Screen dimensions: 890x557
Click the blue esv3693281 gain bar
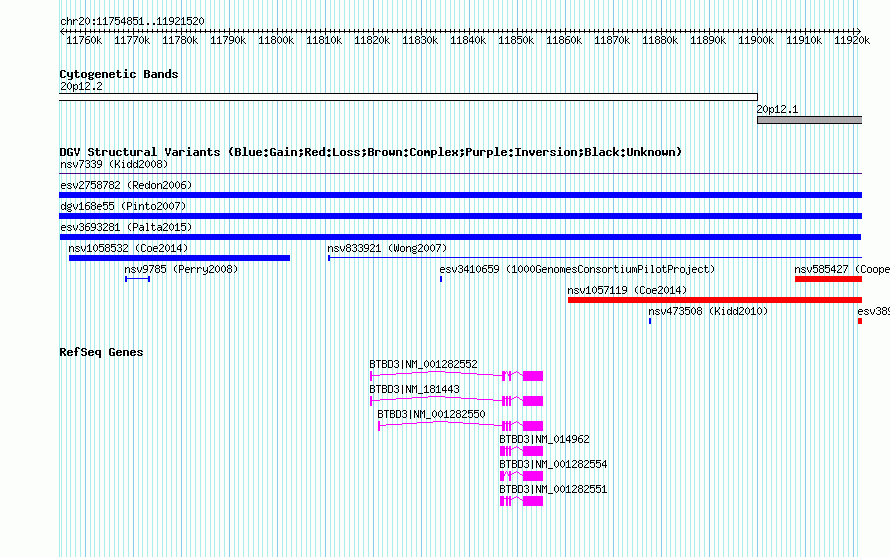[460, 237]
